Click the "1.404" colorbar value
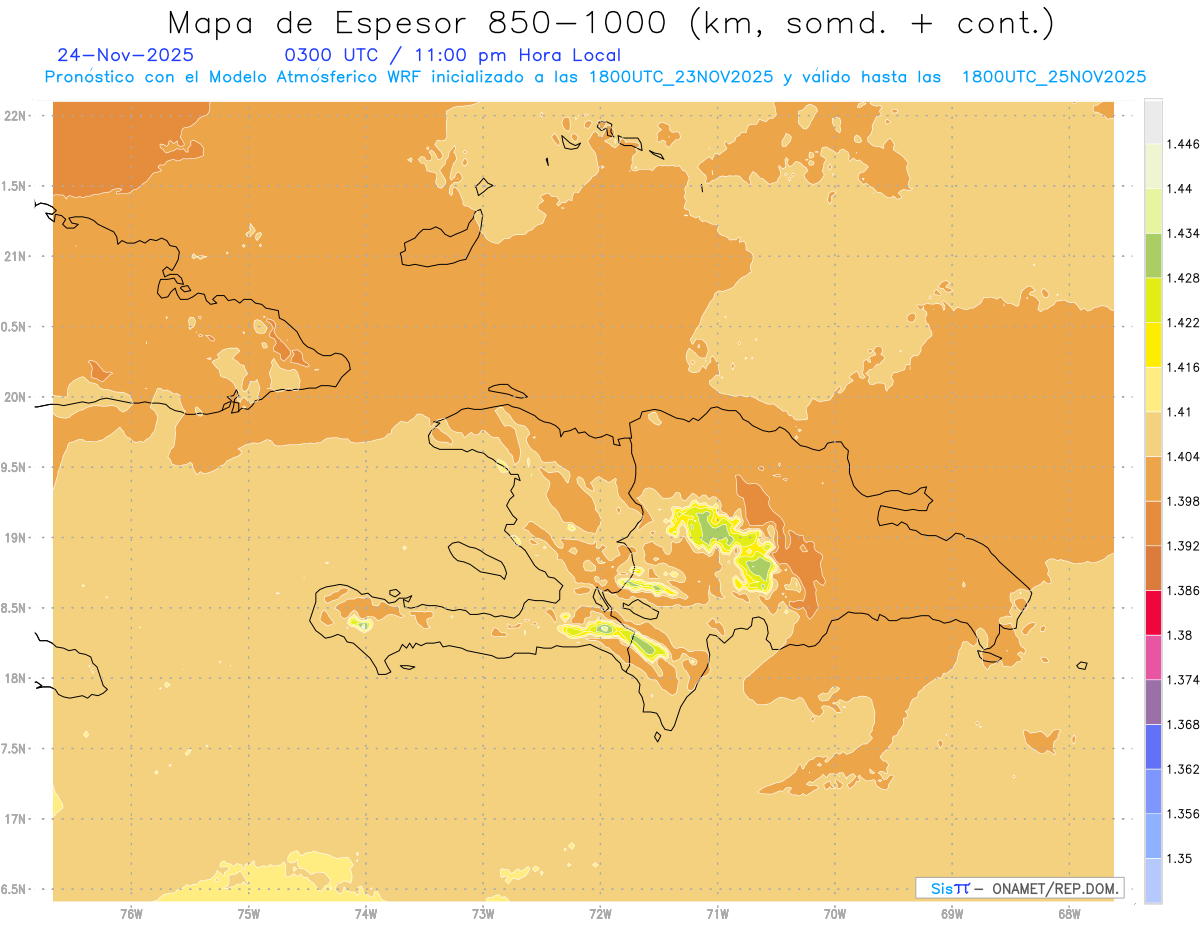 (1183, 456)
